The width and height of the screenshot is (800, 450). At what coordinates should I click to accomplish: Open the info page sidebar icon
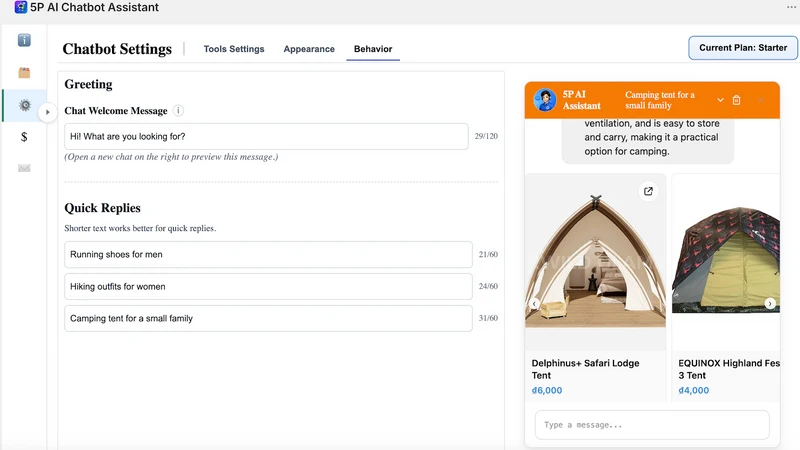point(24,40)
